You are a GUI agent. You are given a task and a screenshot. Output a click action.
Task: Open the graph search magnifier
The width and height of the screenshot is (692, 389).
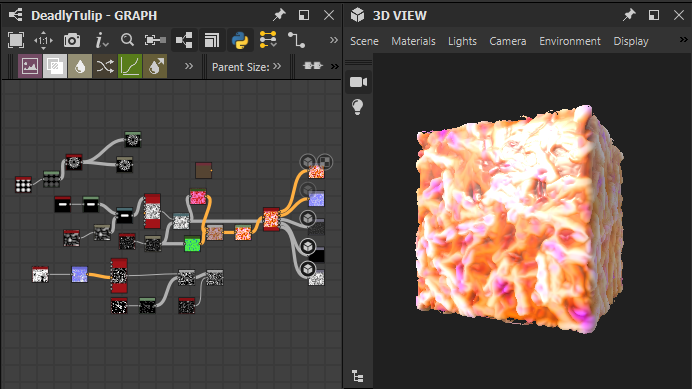[x=127, y=40]
